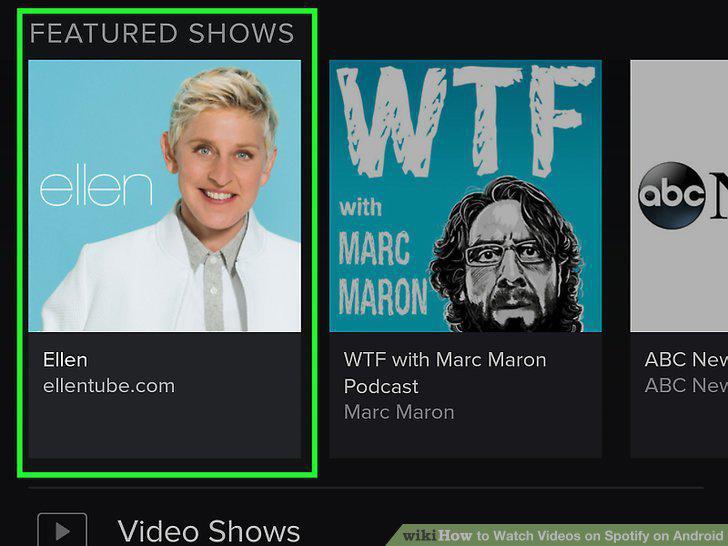Screen dimensions: 728x546
Task: Select the WTF with Marc Maron Podcast title
Action: point(445,373)
